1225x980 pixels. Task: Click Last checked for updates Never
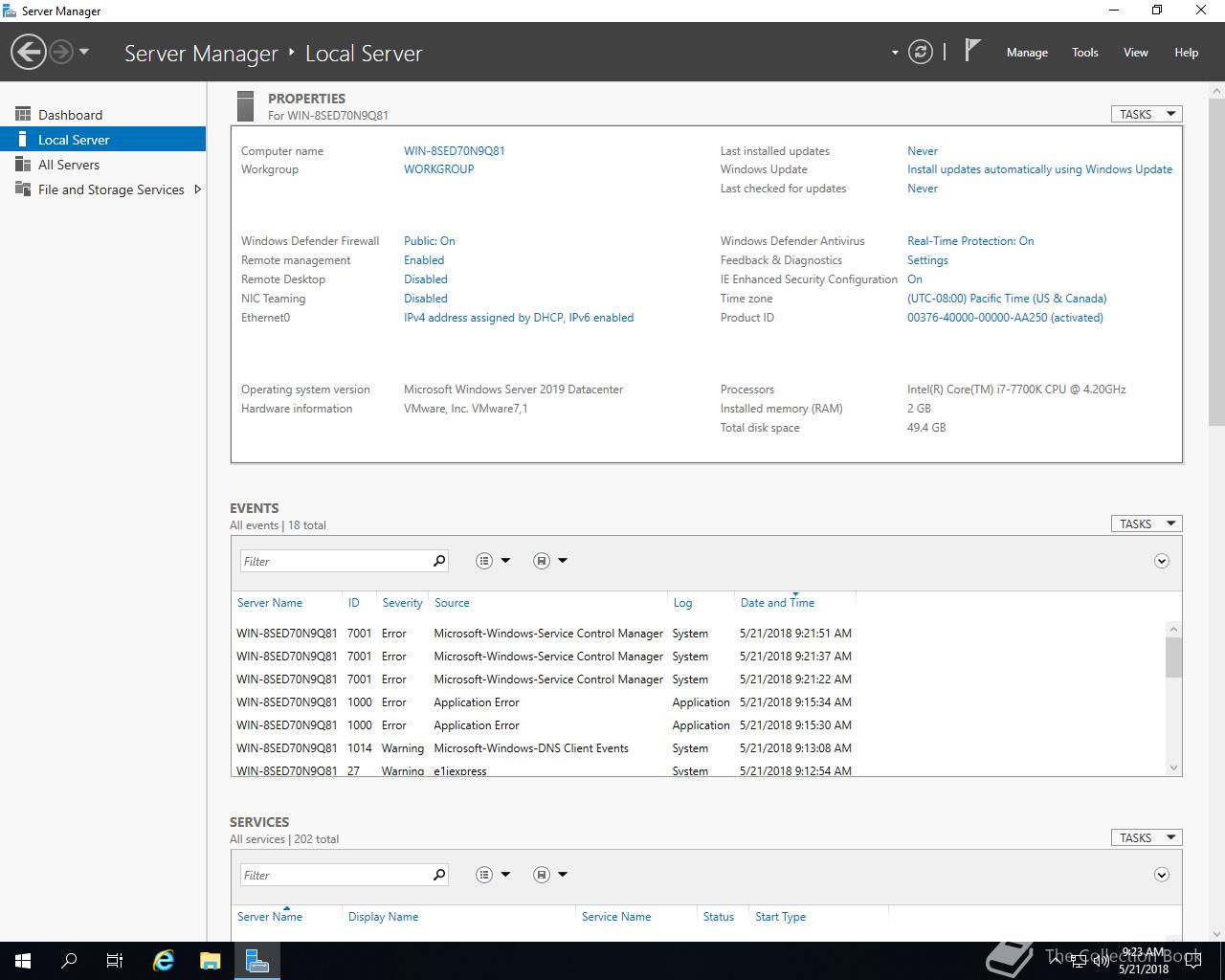point(923,189)
